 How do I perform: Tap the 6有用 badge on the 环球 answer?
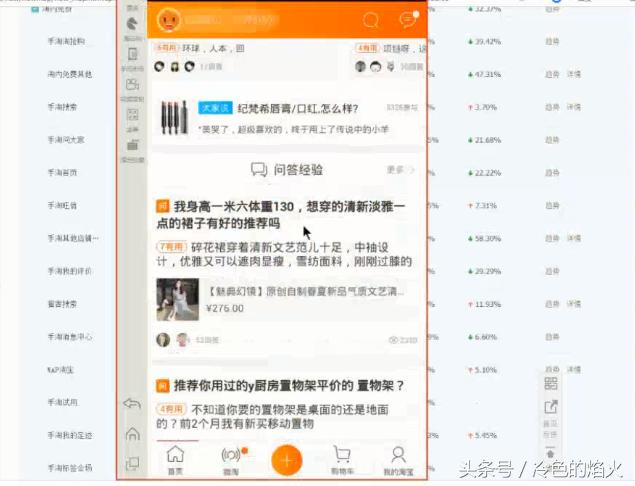point(166,48)
